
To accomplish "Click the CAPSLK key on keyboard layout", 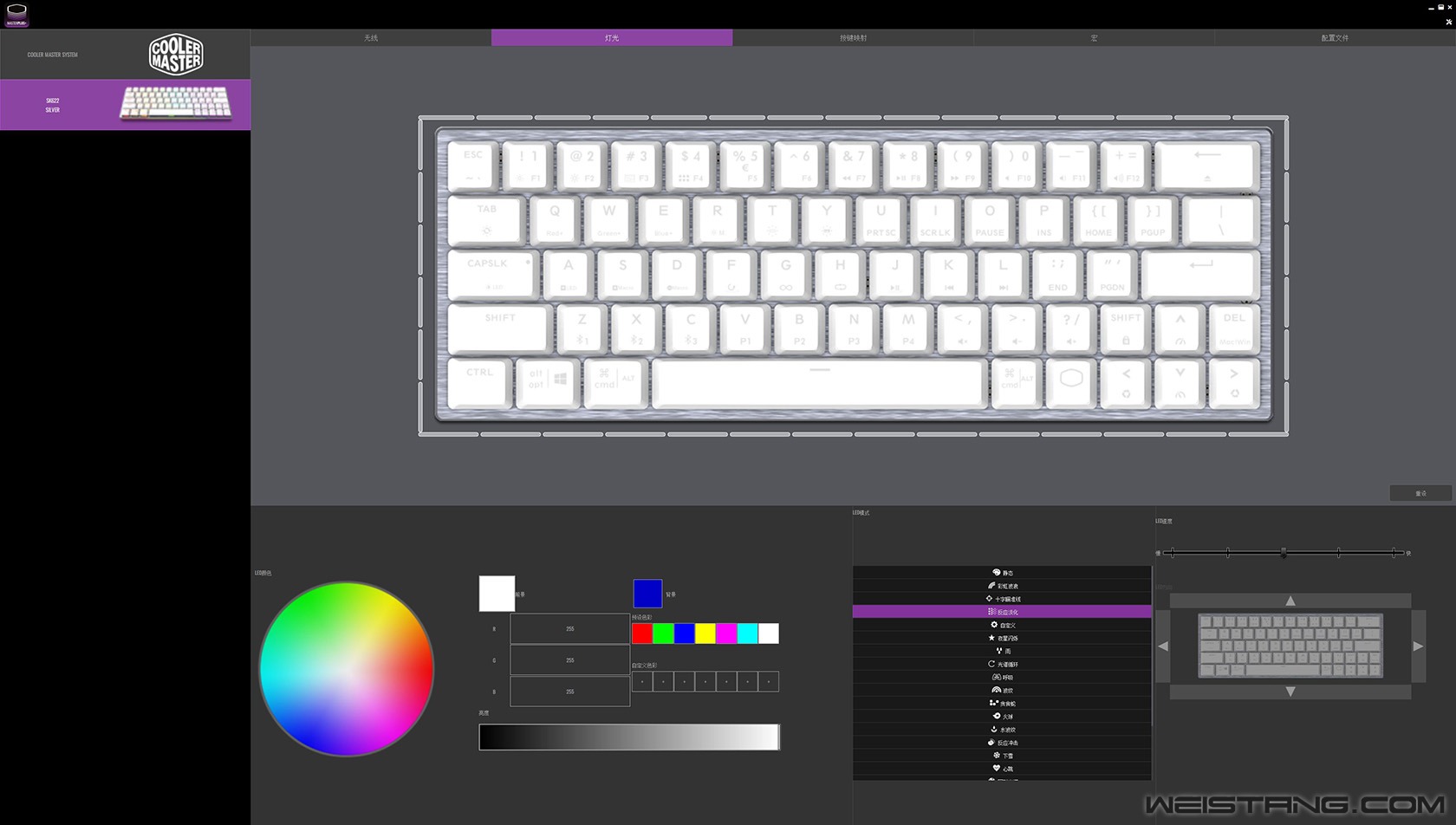I will pyautogui.click(x=493, y=274).
